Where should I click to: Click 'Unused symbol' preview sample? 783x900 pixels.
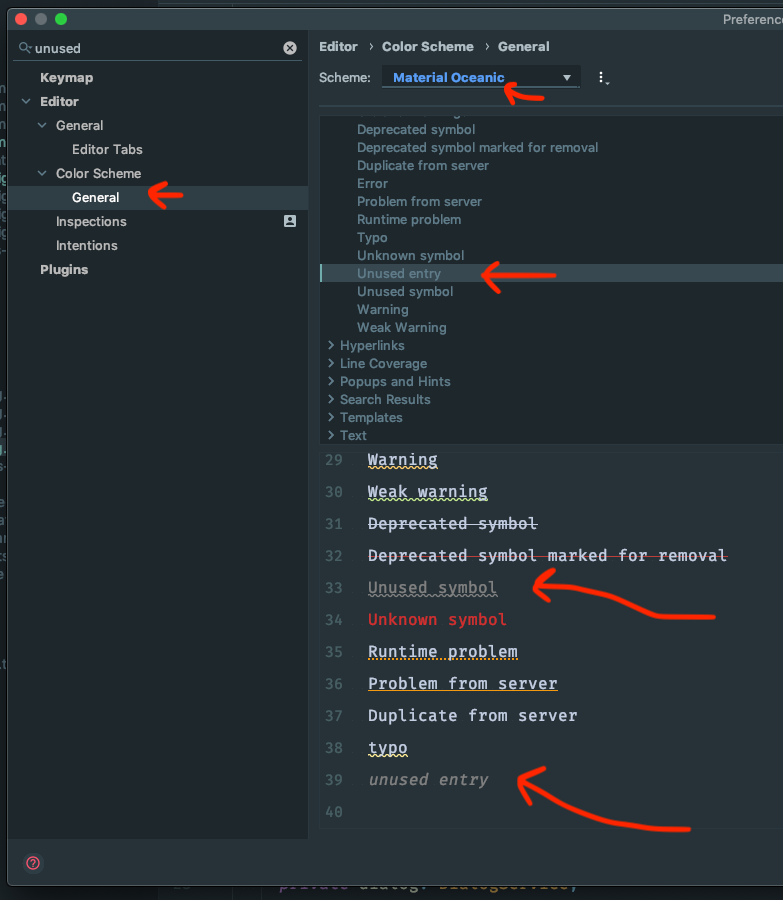432,588
